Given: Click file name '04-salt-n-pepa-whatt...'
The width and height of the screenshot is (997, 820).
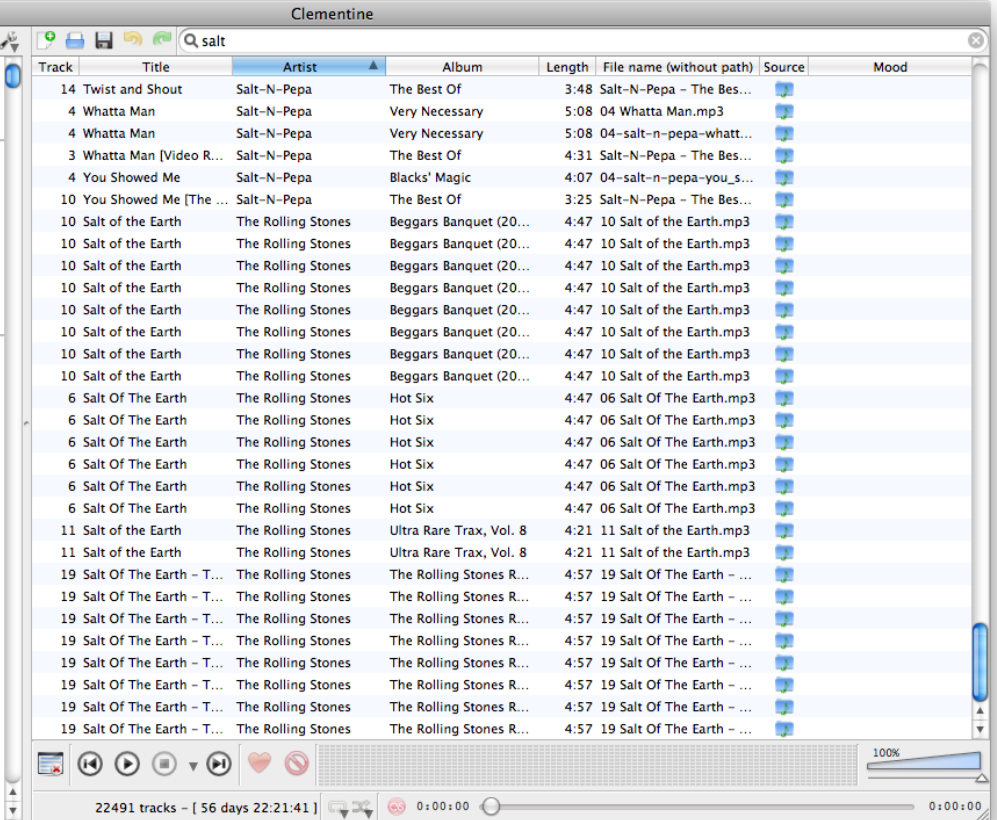Looking at the screenshot, I should (676, 133).
